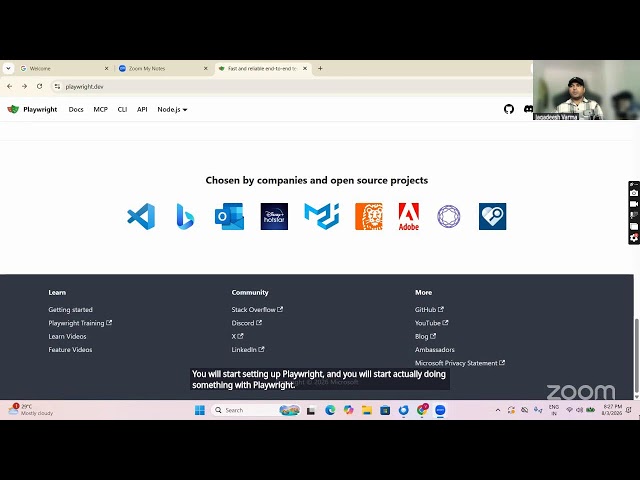640x480 pixels.
Task: Click the page vertical scrollbar thumb
Action: pos(636,354)
